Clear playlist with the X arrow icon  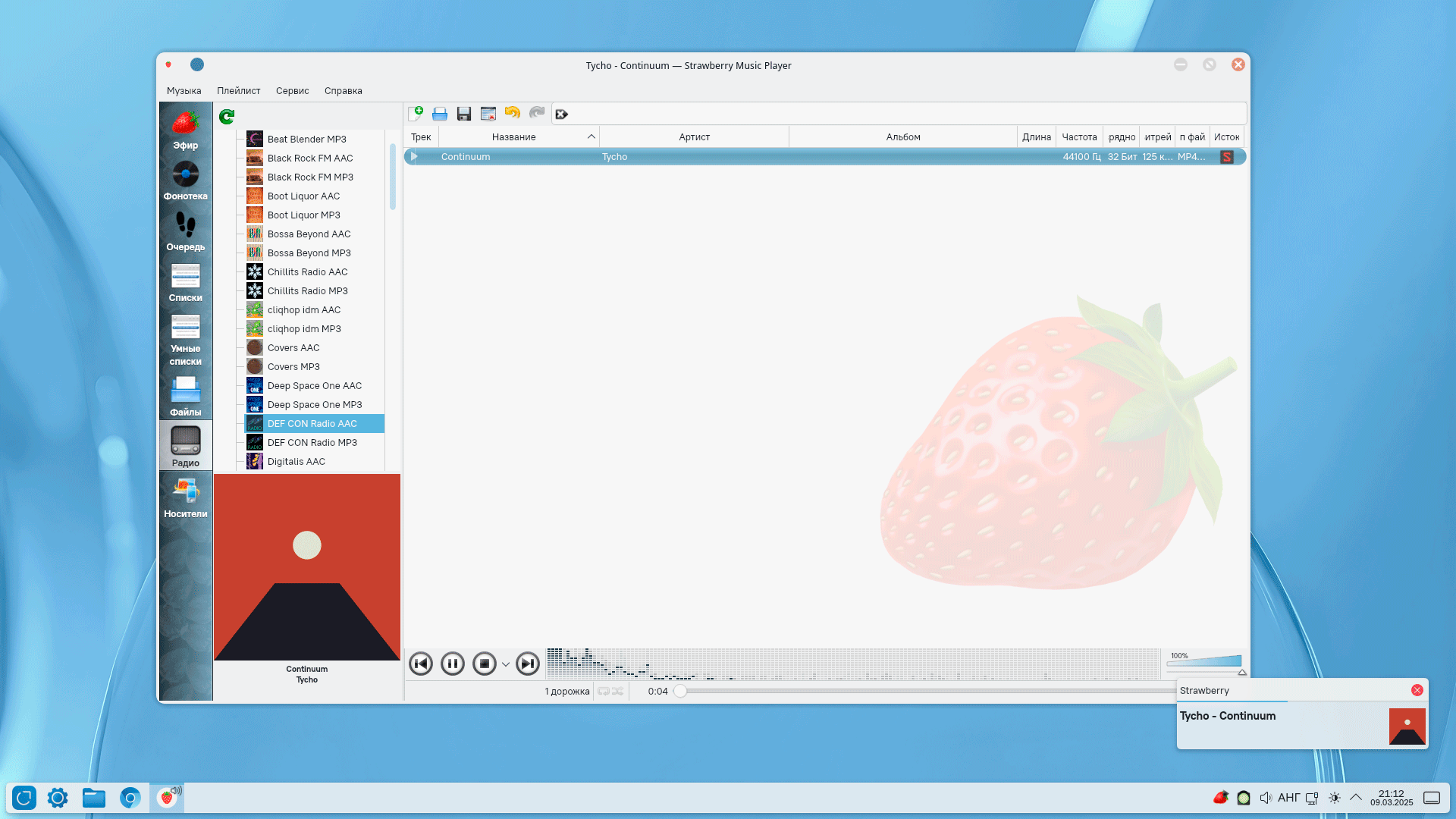(561, 114)
